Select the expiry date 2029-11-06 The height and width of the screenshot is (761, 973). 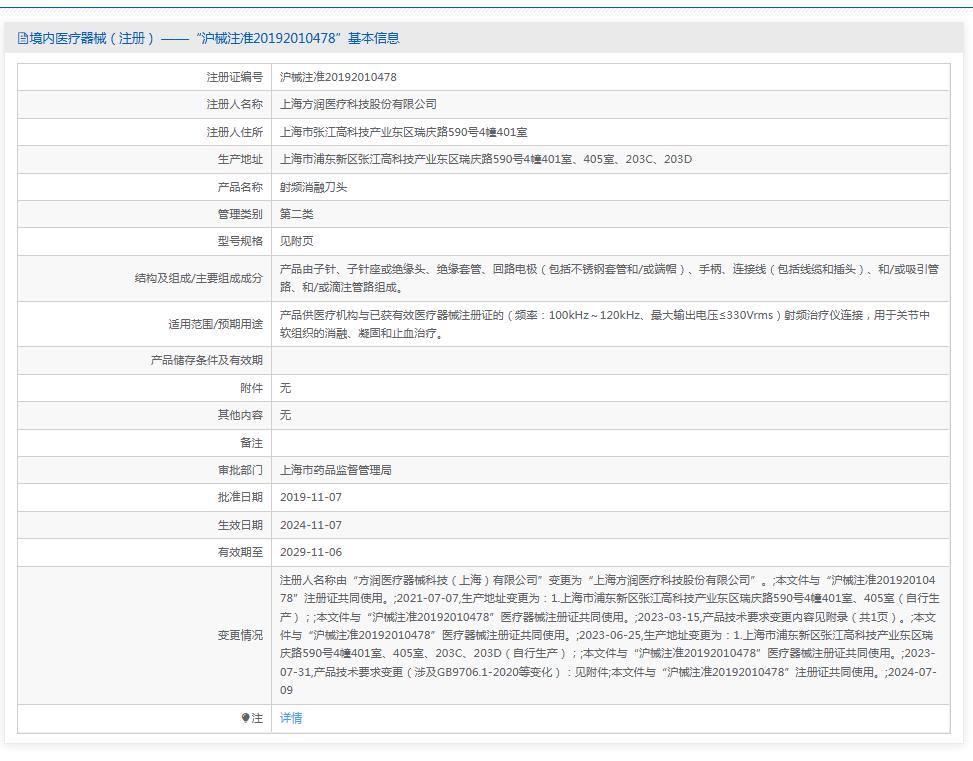point(311,552)
